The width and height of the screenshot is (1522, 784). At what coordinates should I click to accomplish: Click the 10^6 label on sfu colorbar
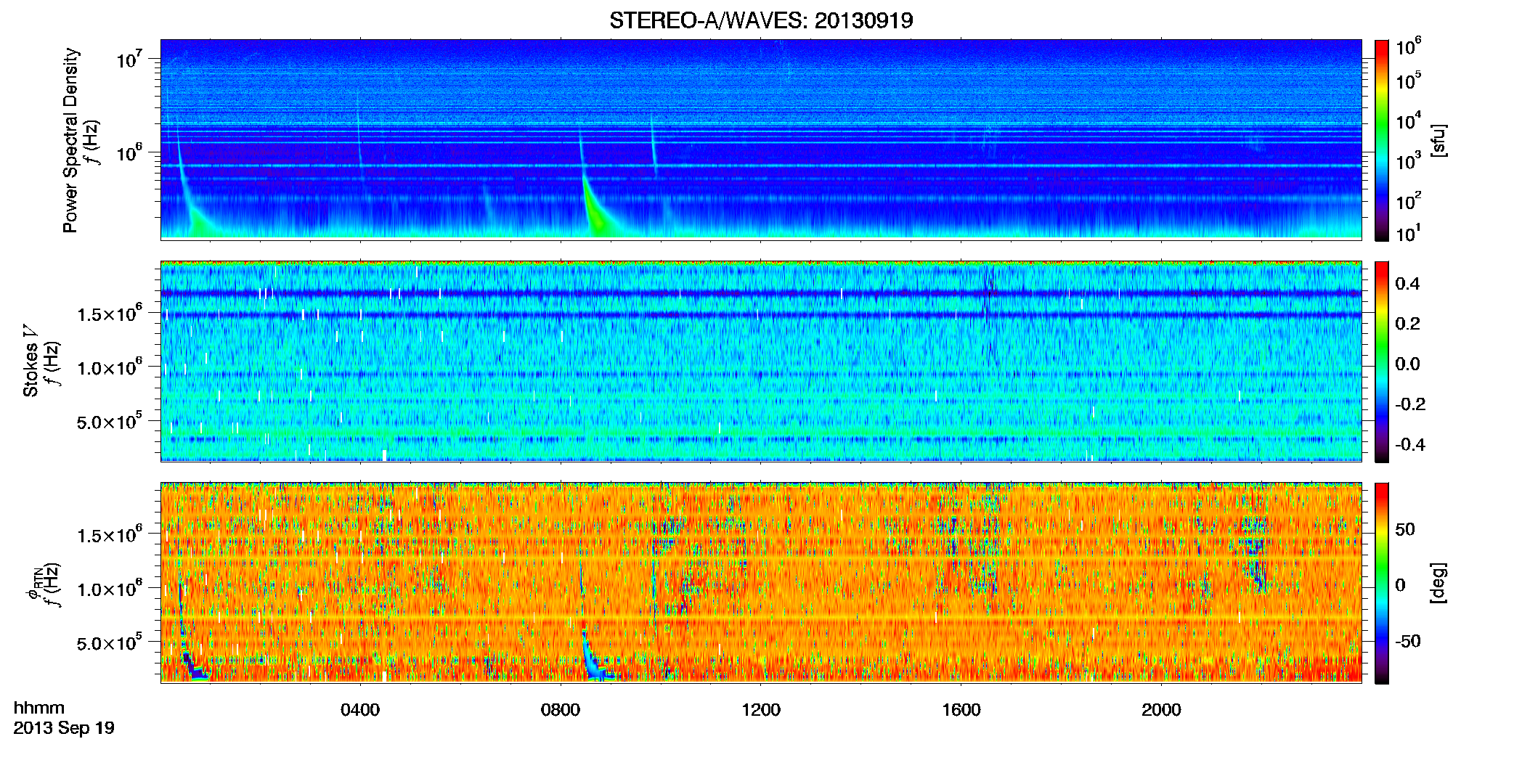pos(1408,46)
